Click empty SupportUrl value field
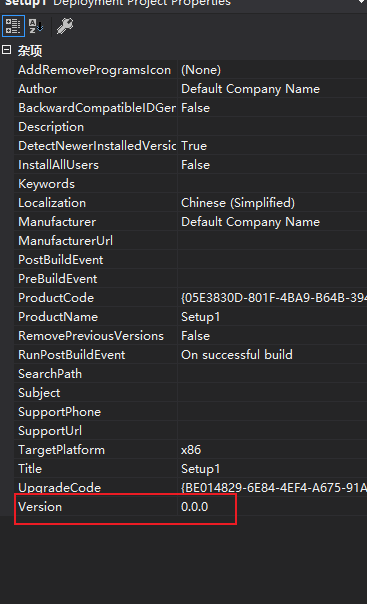367x604 pixels. click(272, 431)
